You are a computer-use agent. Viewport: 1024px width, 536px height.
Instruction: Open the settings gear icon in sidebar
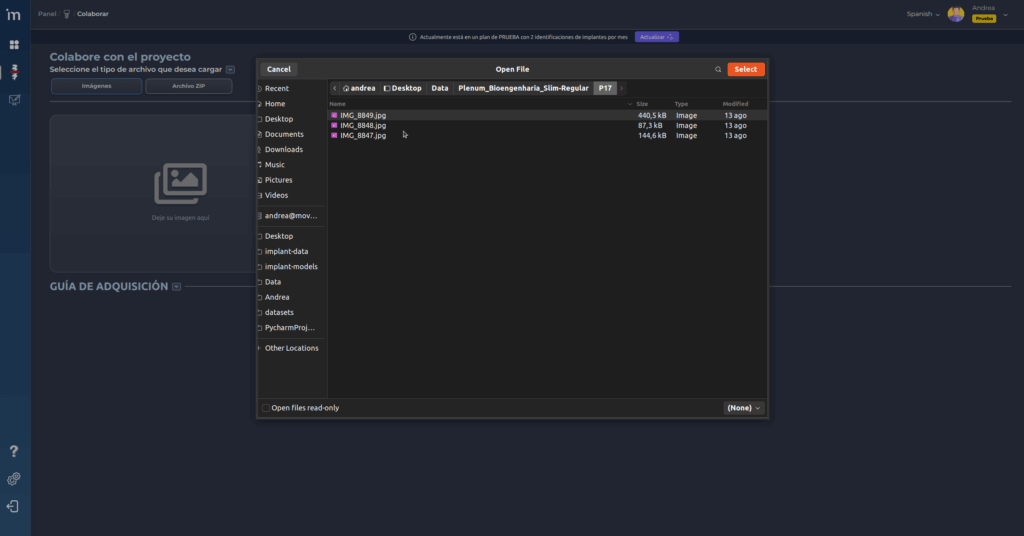tap(14, 479)
